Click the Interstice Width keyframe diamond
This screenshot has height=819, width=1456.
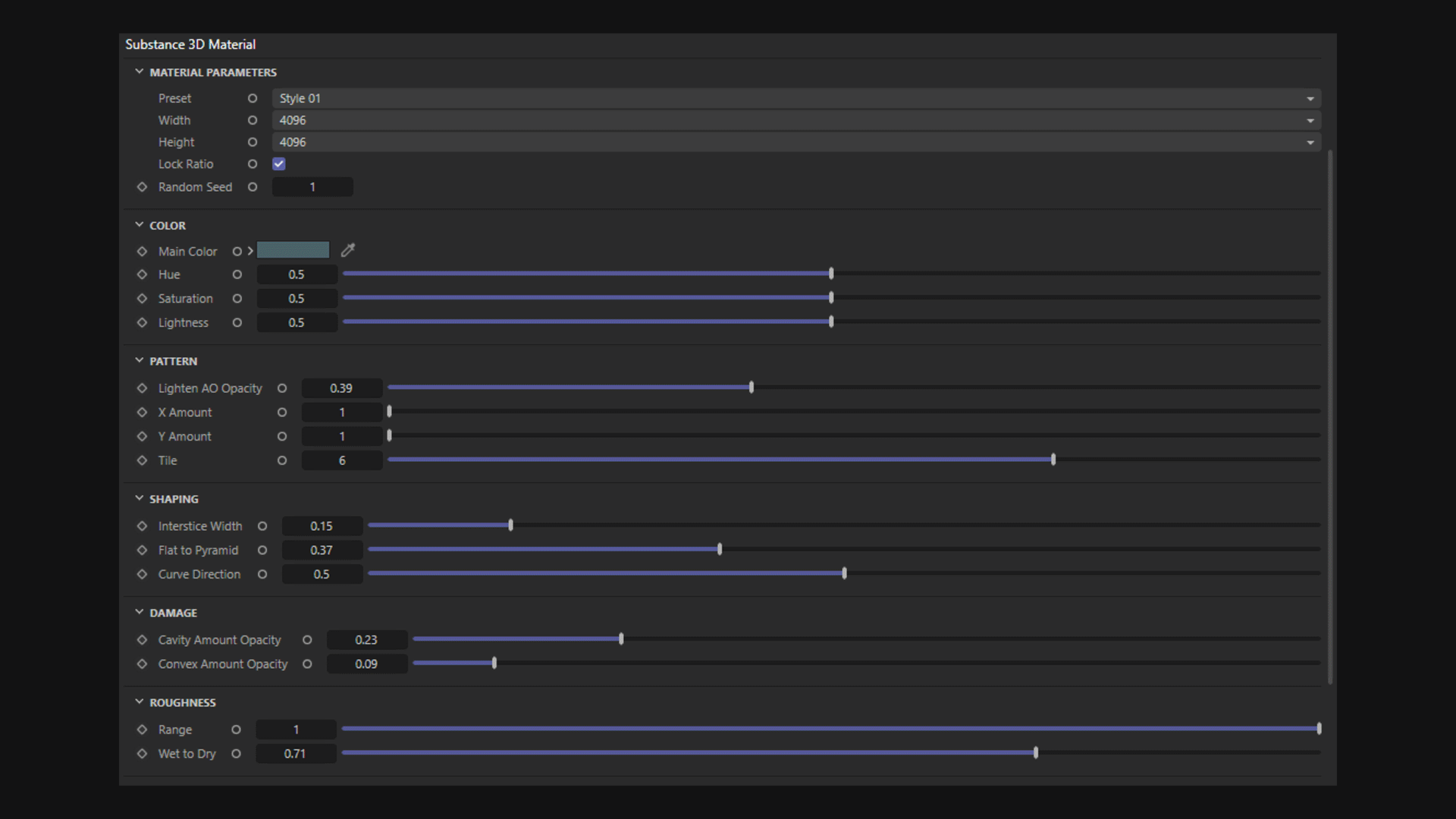click(142, 526)
